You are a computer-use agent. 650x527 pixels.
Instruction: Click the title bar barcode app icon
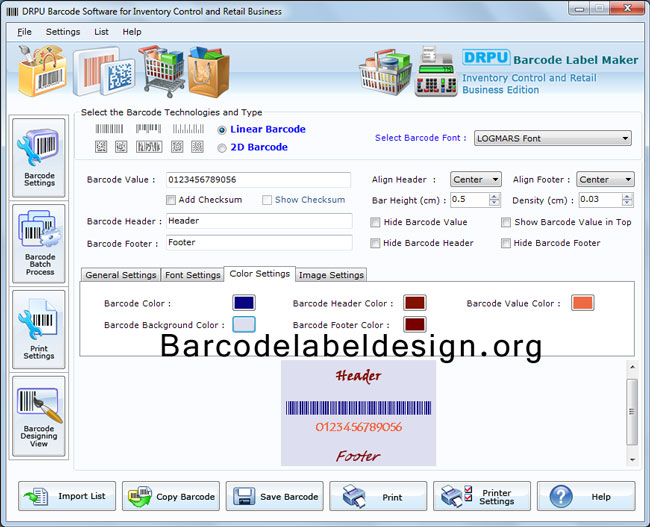[x=12, y=12]
